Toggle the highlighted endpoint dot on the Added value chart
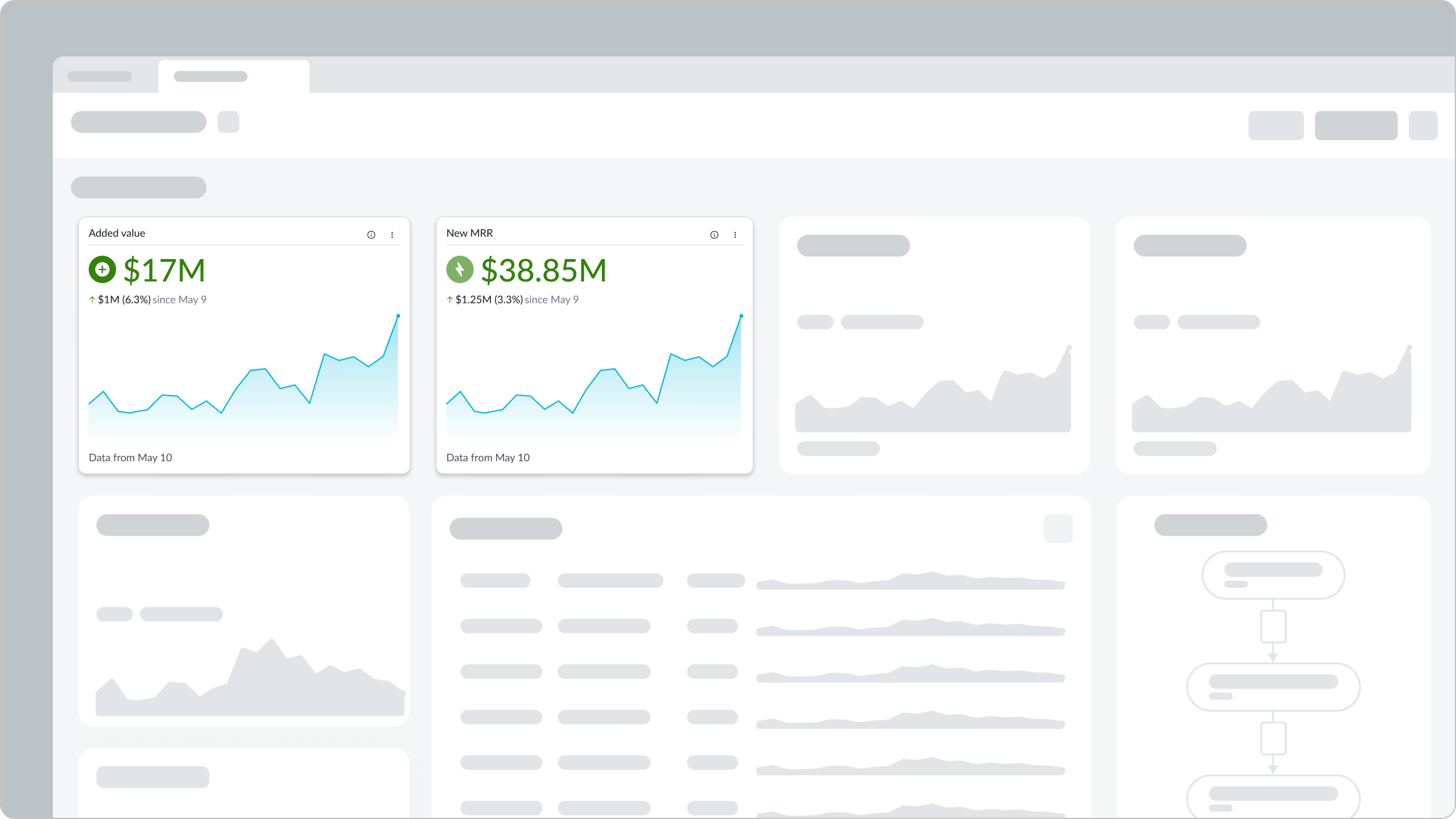This screenshot has width=1456, height=819. (399, 316)
